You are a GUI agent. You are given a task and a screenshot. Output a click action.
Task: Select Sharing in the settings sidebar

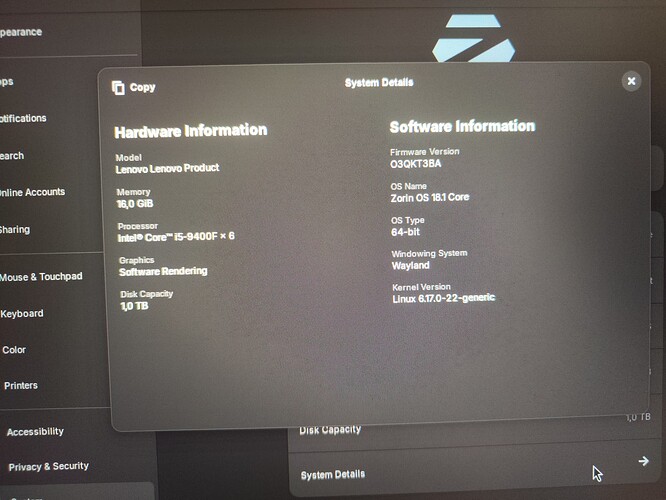point(15,230)
